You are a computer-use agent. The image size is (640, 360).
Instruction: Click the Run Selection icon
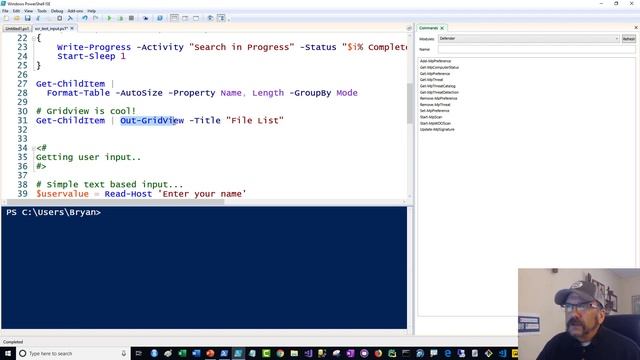[120, 18]
